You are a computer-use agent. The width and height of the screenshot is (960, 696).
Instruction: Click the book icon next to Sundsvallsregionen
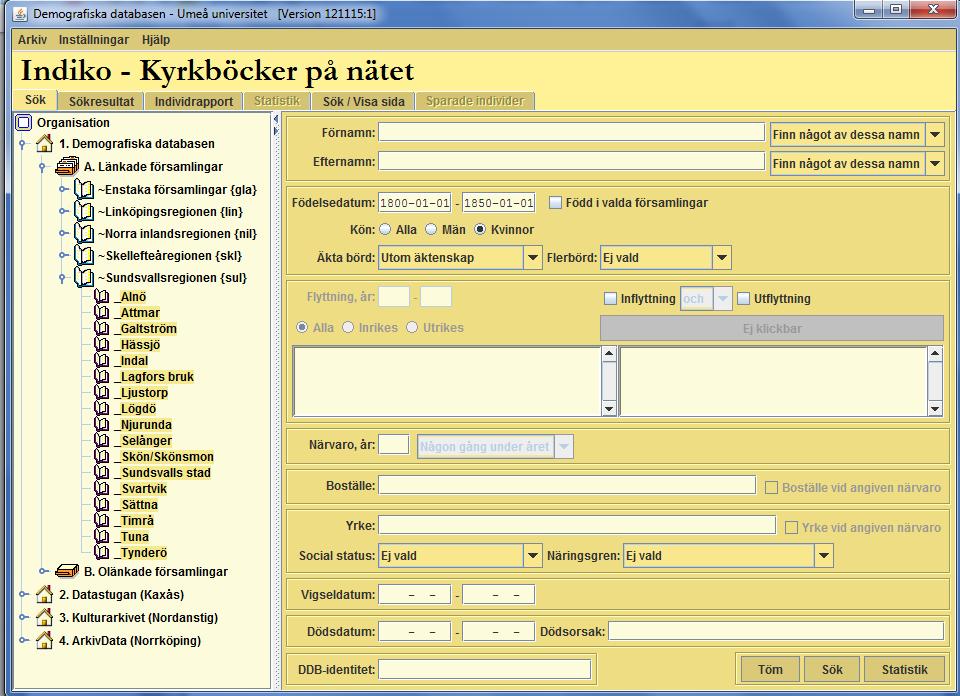point(84,277)
